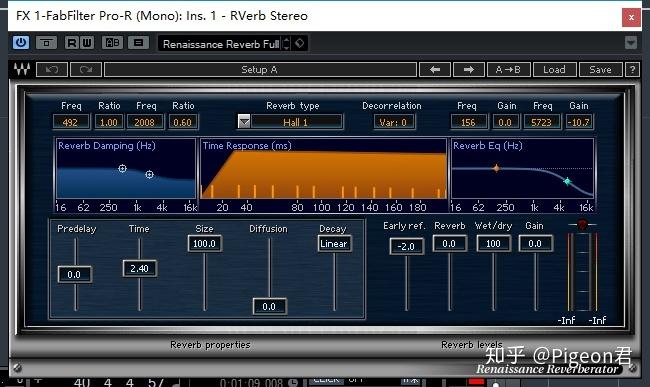The width and height of the screenshot is (650, 387).
Task: Click the next preset right arrow
Action: pyautogui.click(x=469, y=70)
